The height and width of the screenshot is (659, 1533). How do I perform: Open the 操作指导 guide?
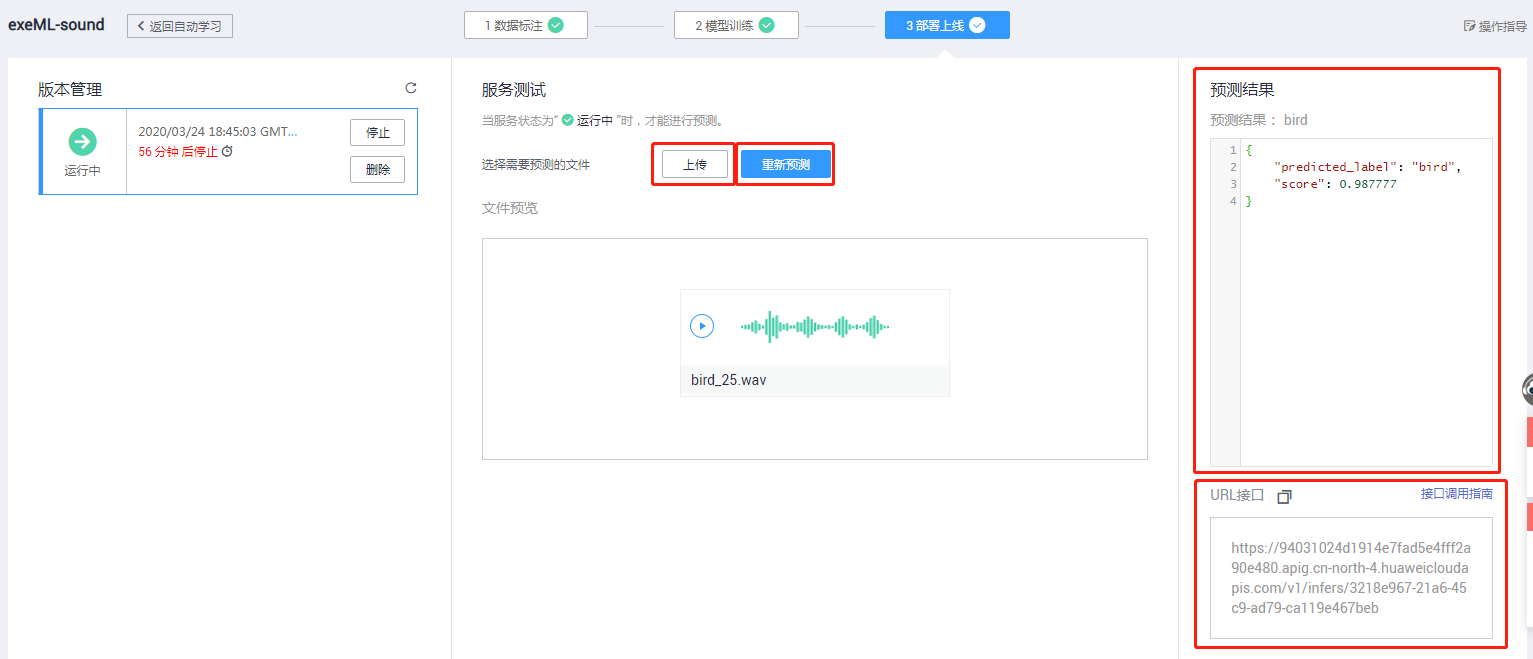(x=1496, y=25)
